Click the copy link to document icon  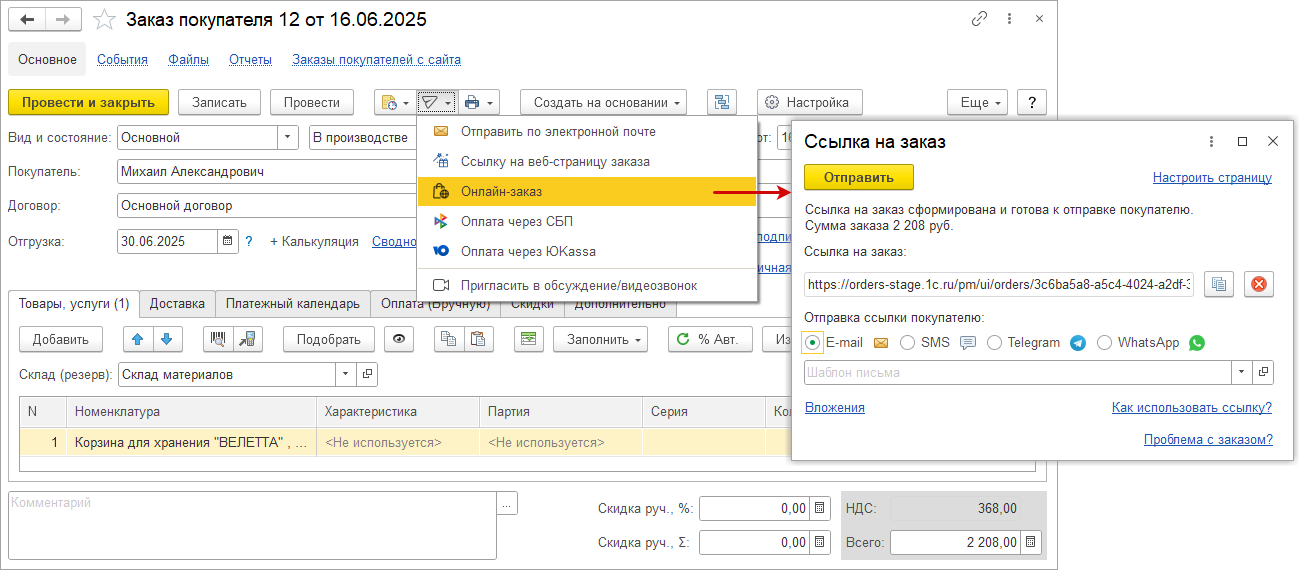[x=980, y=21]
